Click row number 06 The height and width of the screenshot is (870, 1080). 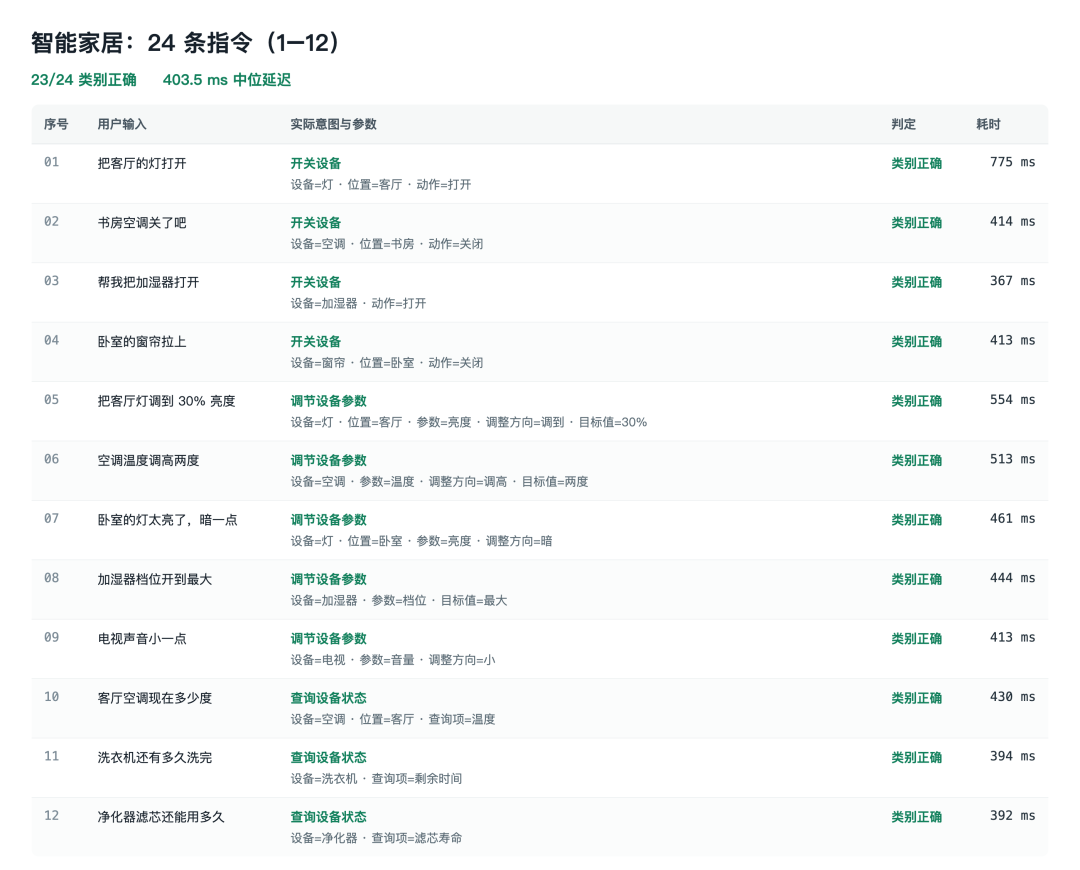click(x=52, y=459)
